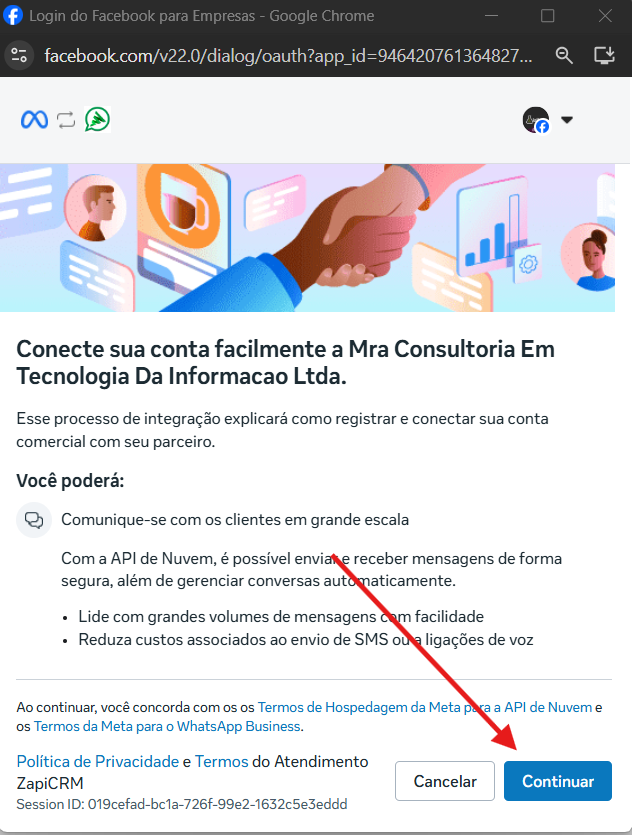Open Termos da Meta para o WhatsApp Business

click(167, 726)
